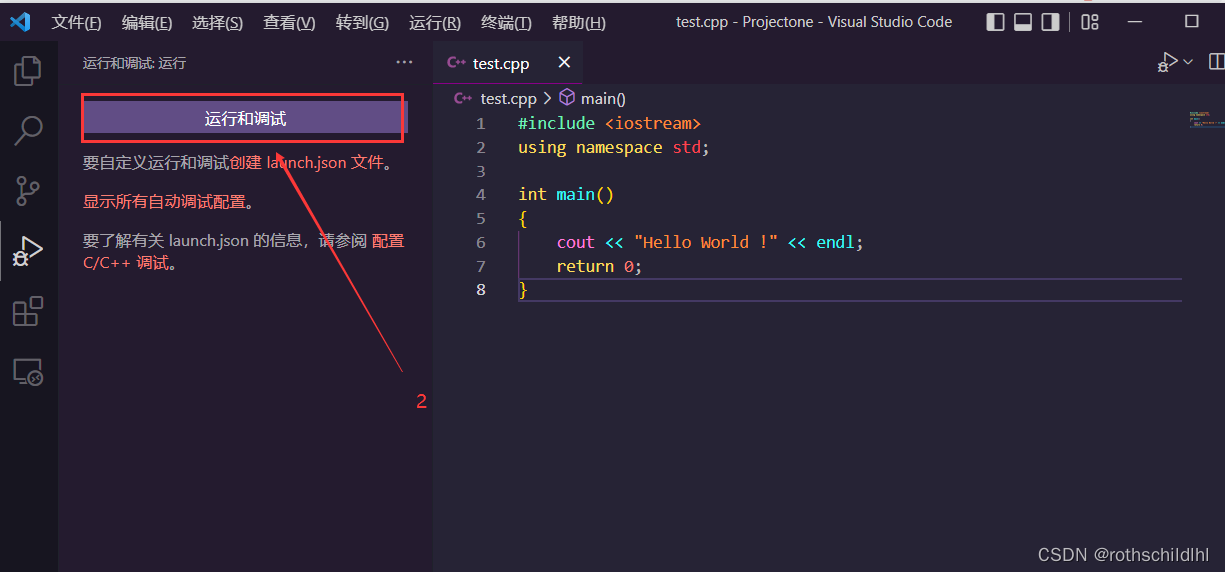Click the code minimap
Screen dimensions: 1225x572
point(1206,118)
